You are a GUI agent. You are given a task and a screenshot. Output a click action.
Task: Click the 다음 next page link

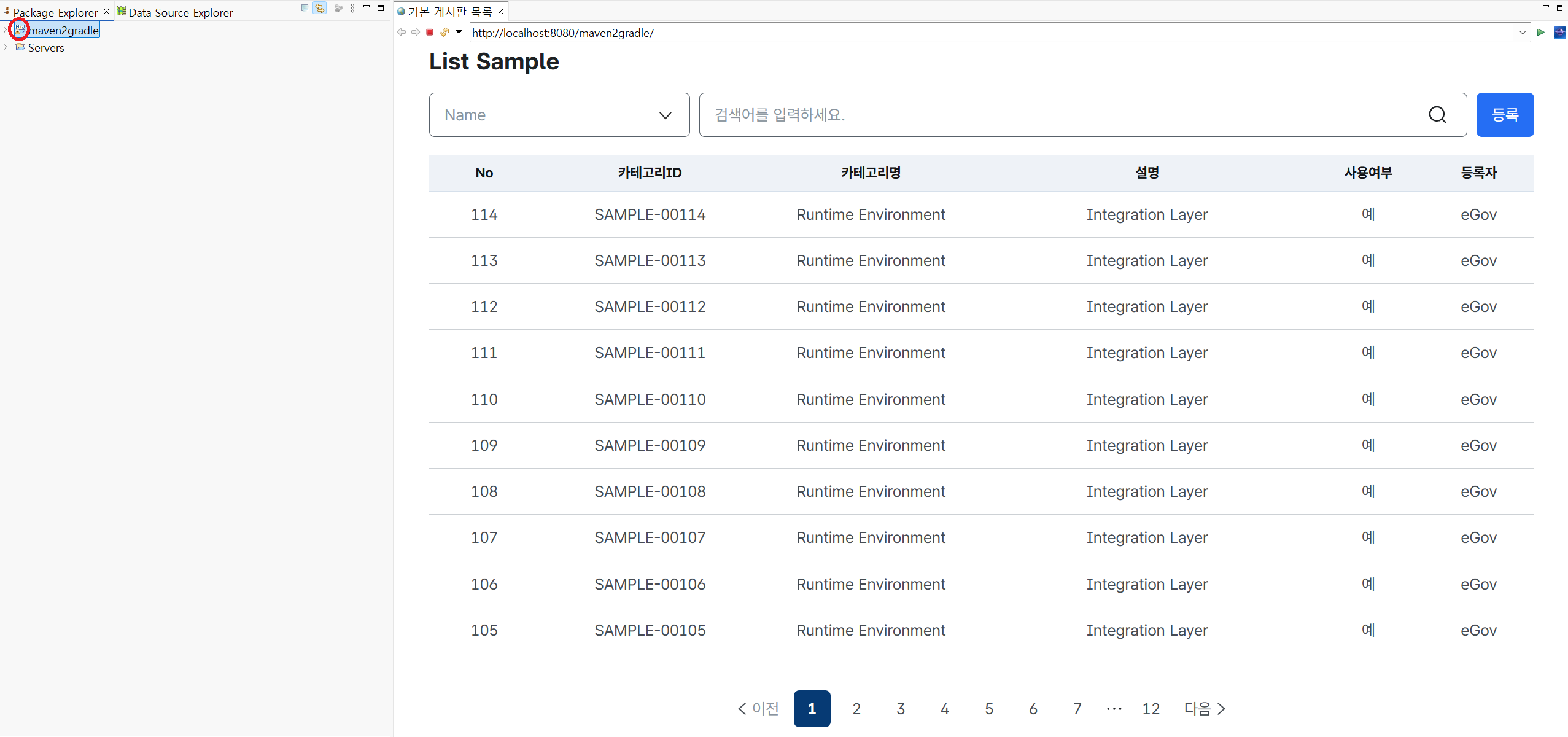pyautogui.click(x=1204, y=709)
